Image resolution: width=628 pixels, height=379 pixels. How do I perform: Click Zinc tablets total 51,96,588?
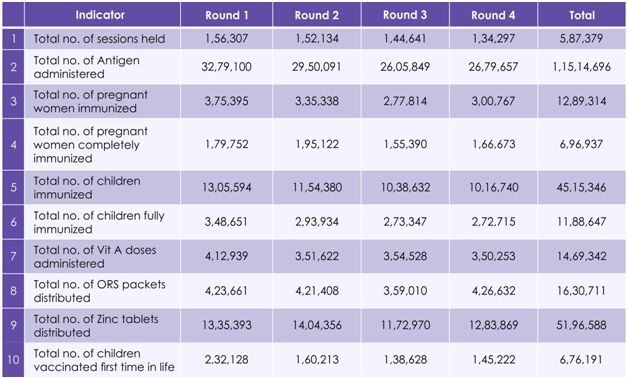pos(582,325)
